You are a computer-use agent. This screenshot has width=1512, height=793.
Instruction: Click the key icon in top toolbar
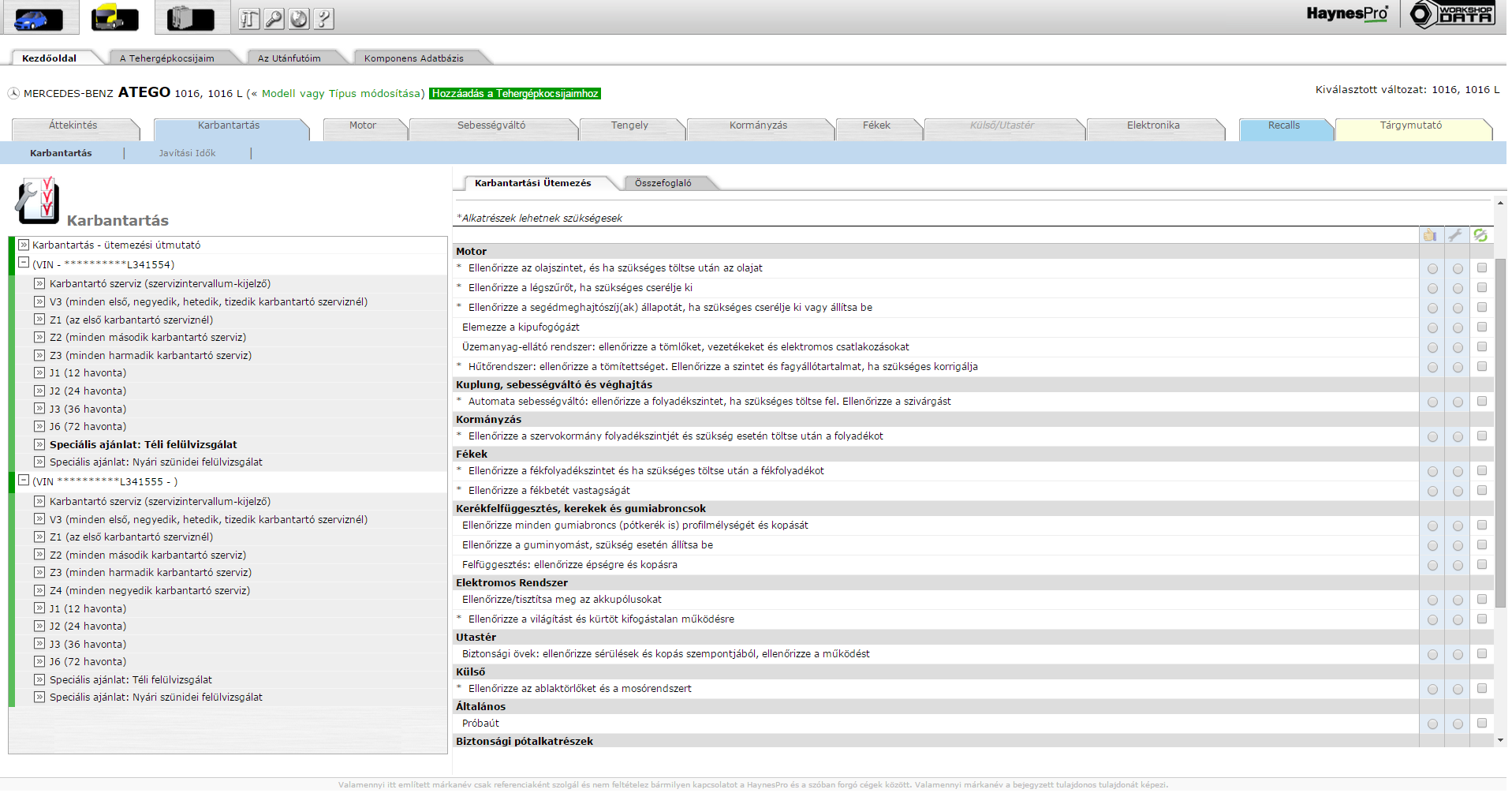tap(274, 19)
